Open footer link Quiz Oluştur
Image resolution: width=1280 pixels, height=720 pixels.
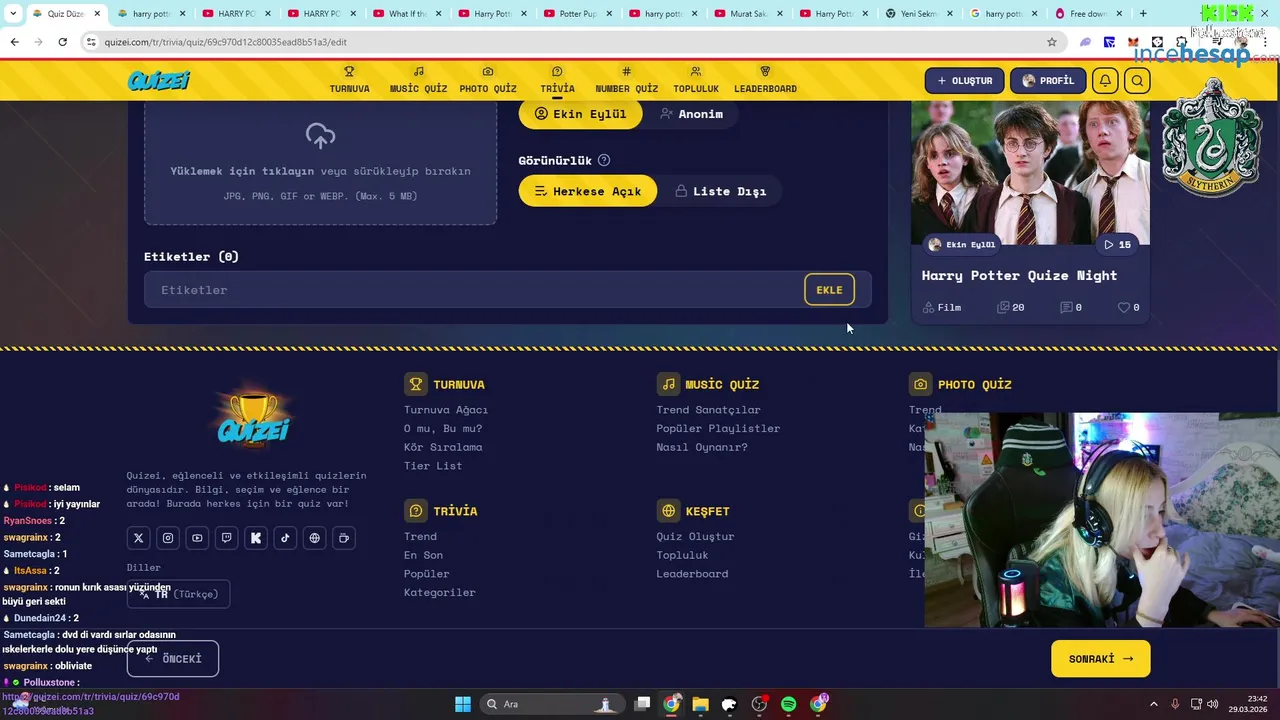695,536
